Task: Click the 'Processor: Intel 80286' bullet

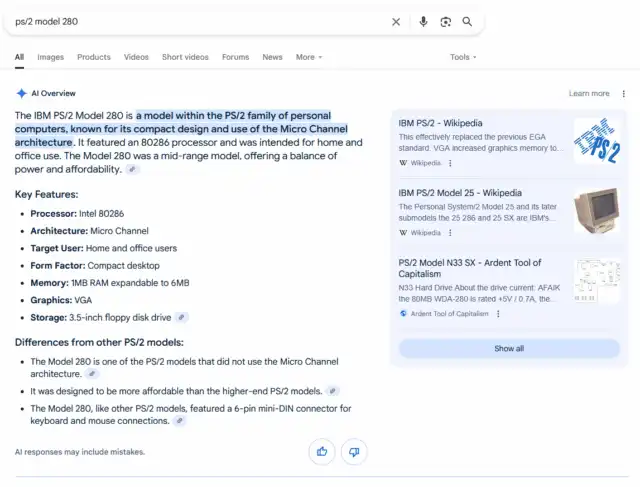Action: pyautogui.click(x=77, y=213)
